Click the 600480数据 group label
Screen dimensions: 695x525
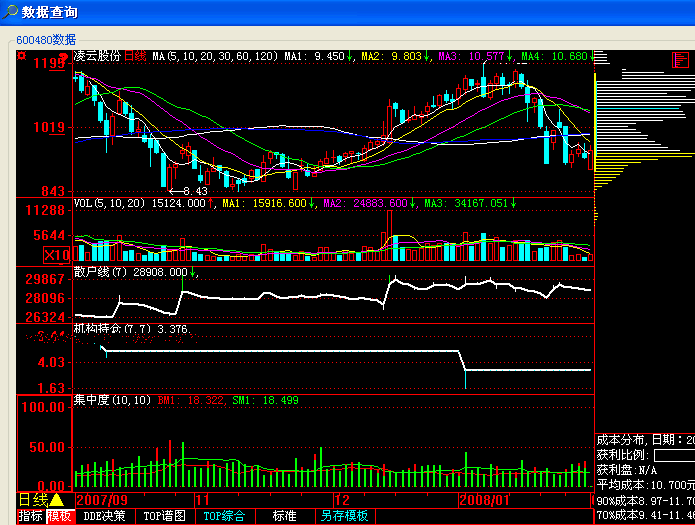point(45,39)
